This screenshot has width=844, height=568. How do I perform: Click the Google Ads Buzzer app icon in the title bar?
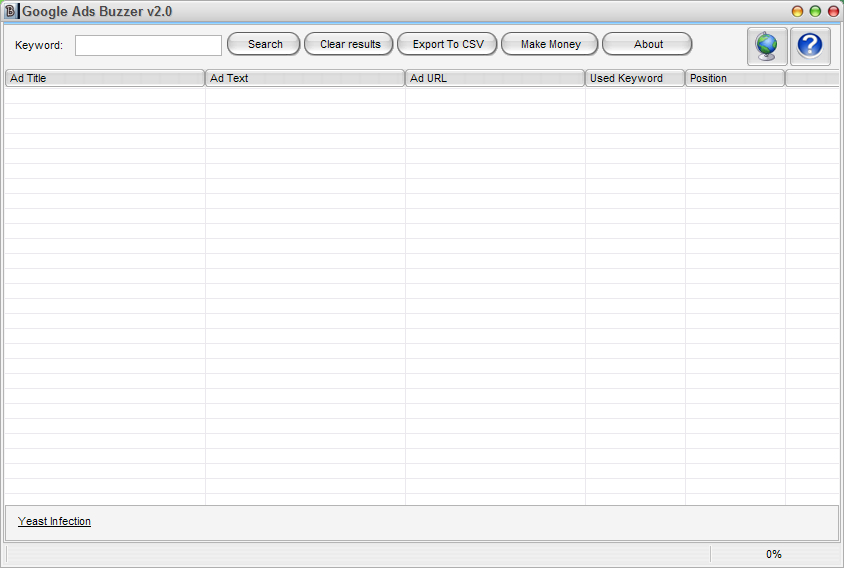(11, 11)
